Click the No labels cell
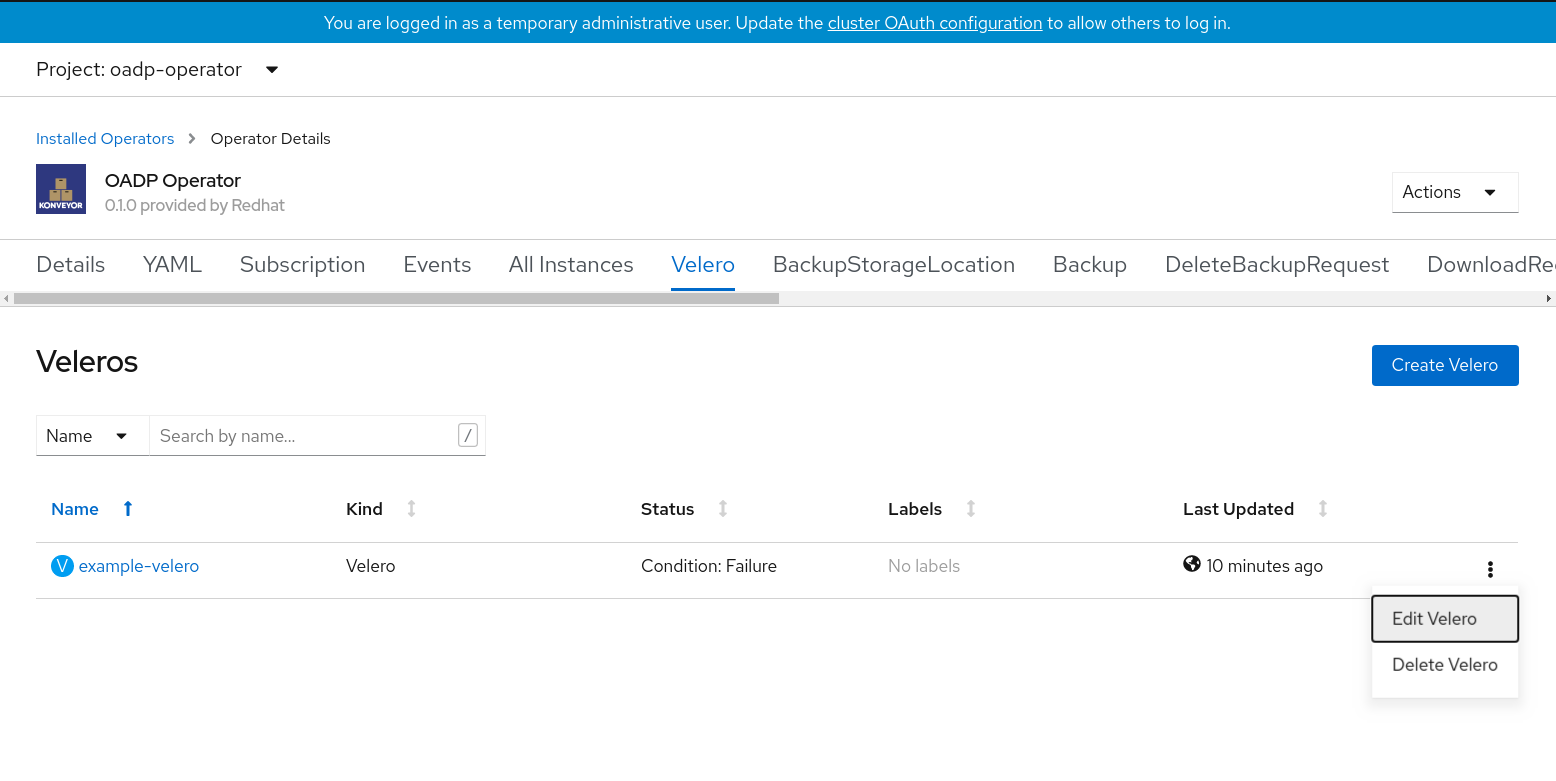 coord(924,566)
